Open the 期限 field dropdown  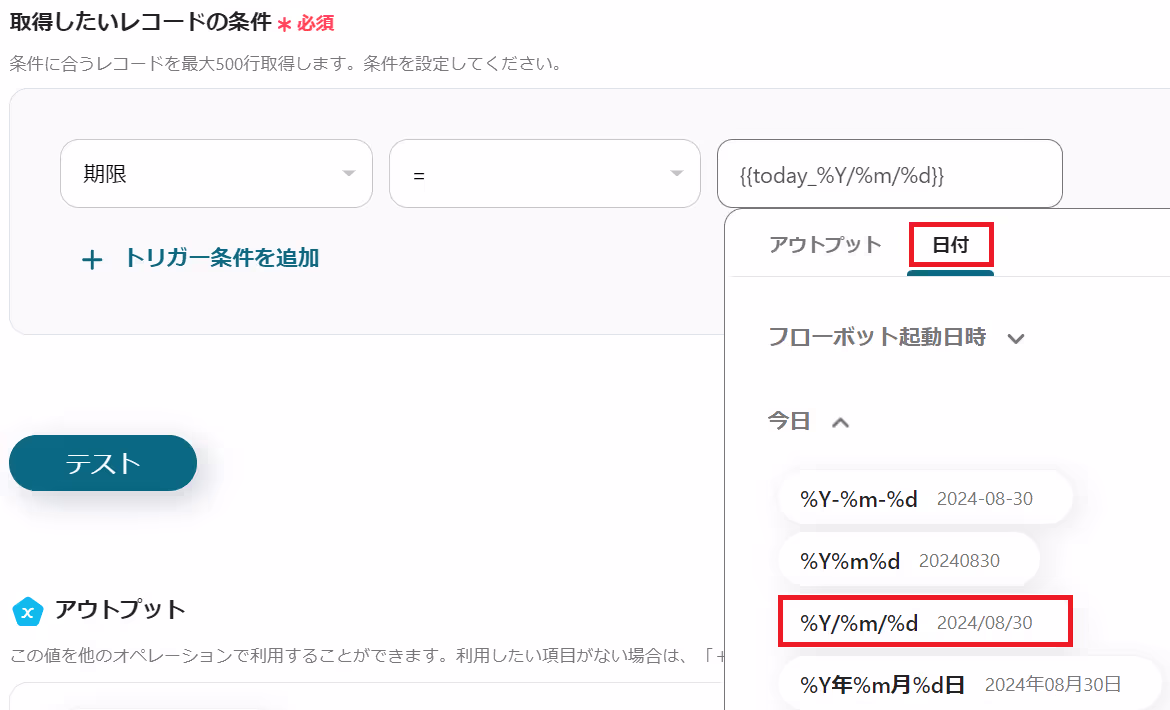[216, 174]
